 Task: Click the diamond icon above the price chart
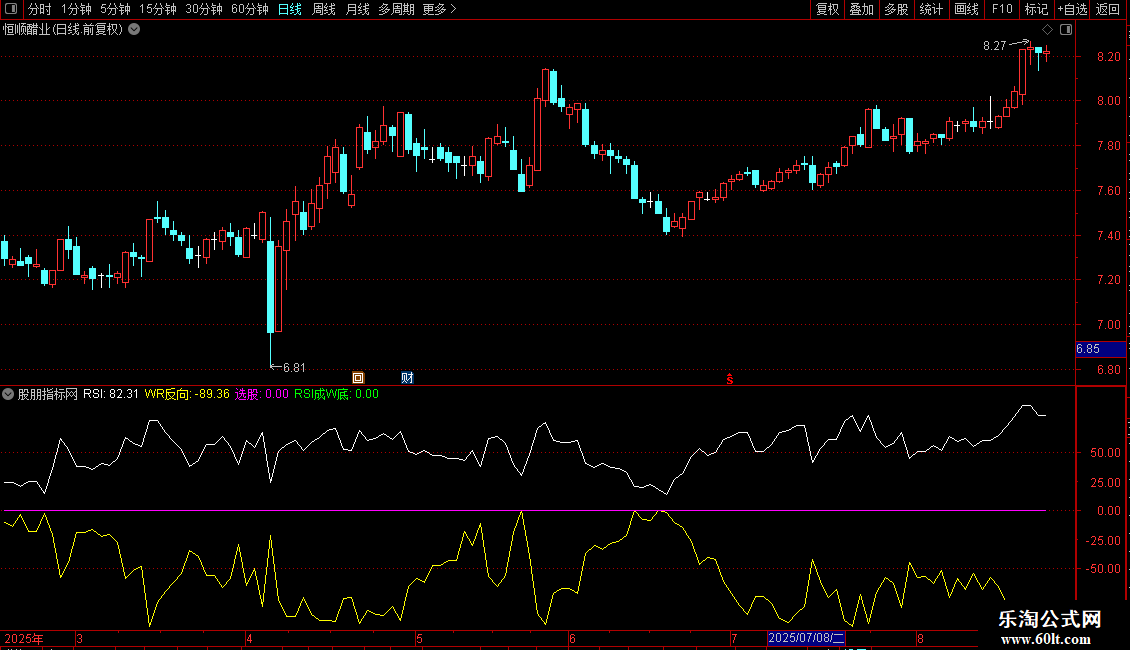1048,30
